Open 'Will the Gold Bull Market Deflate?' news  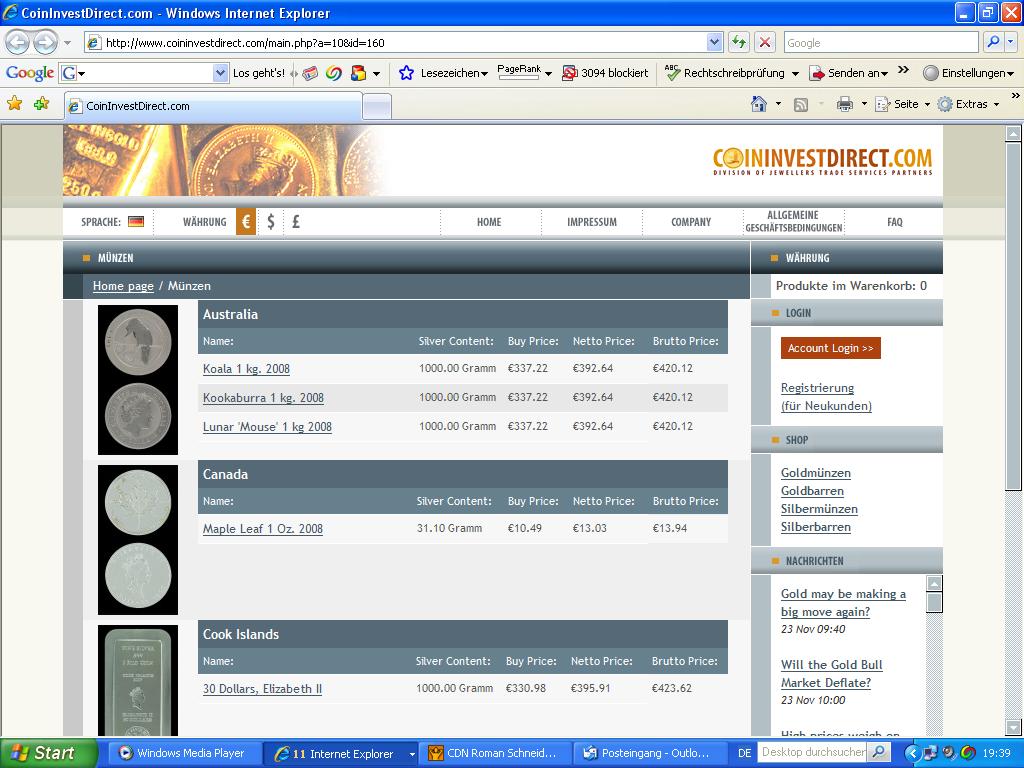831,673
